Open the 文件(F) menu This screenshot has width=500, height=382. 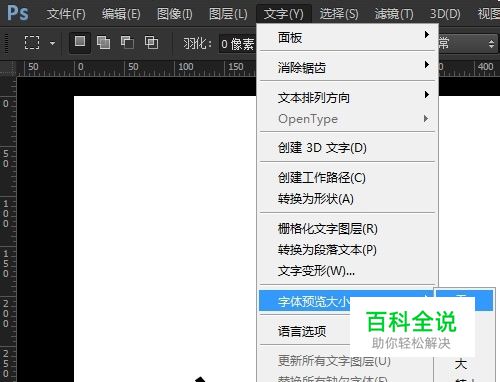66,14
